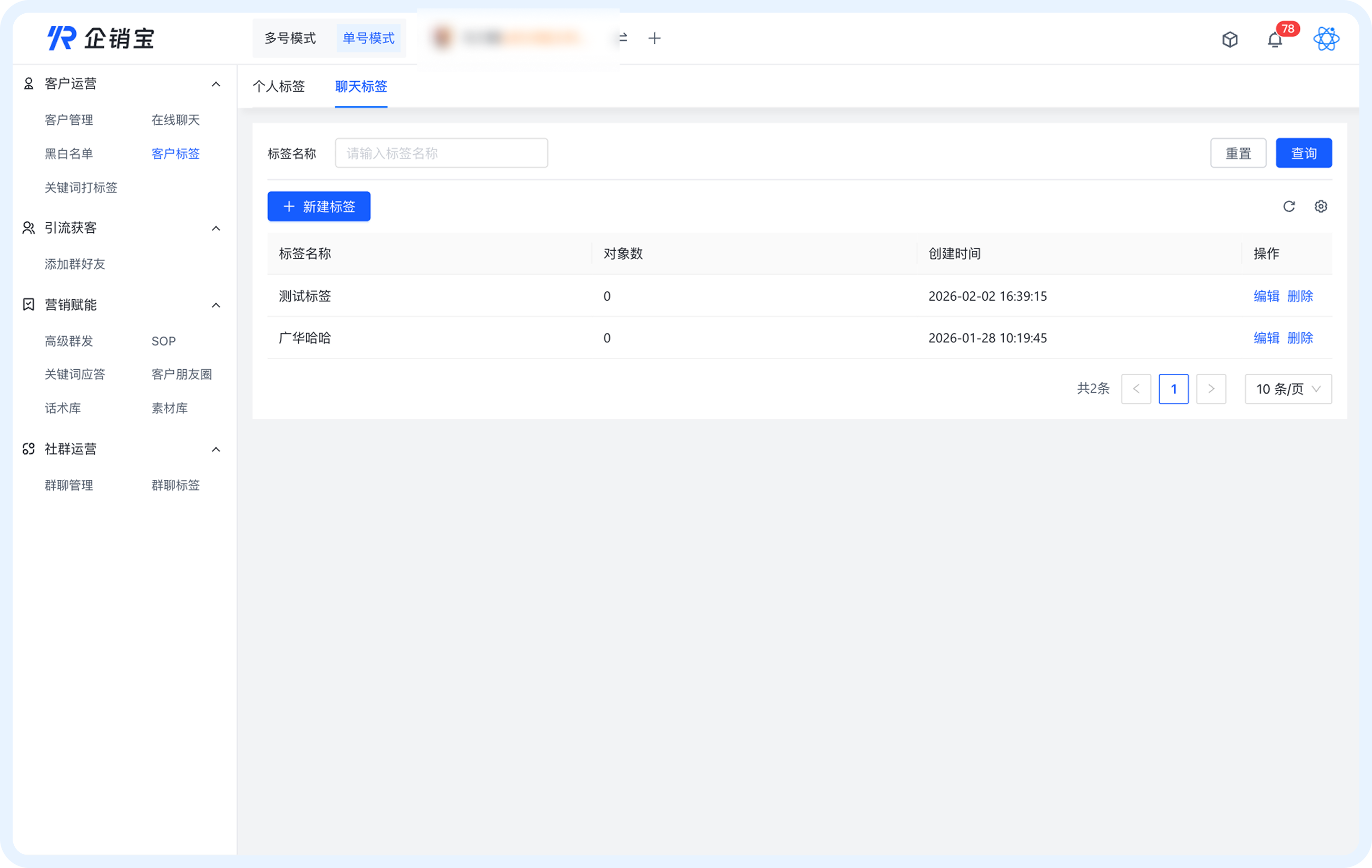Add a new account with the plus icon

(x=654, y=38)
